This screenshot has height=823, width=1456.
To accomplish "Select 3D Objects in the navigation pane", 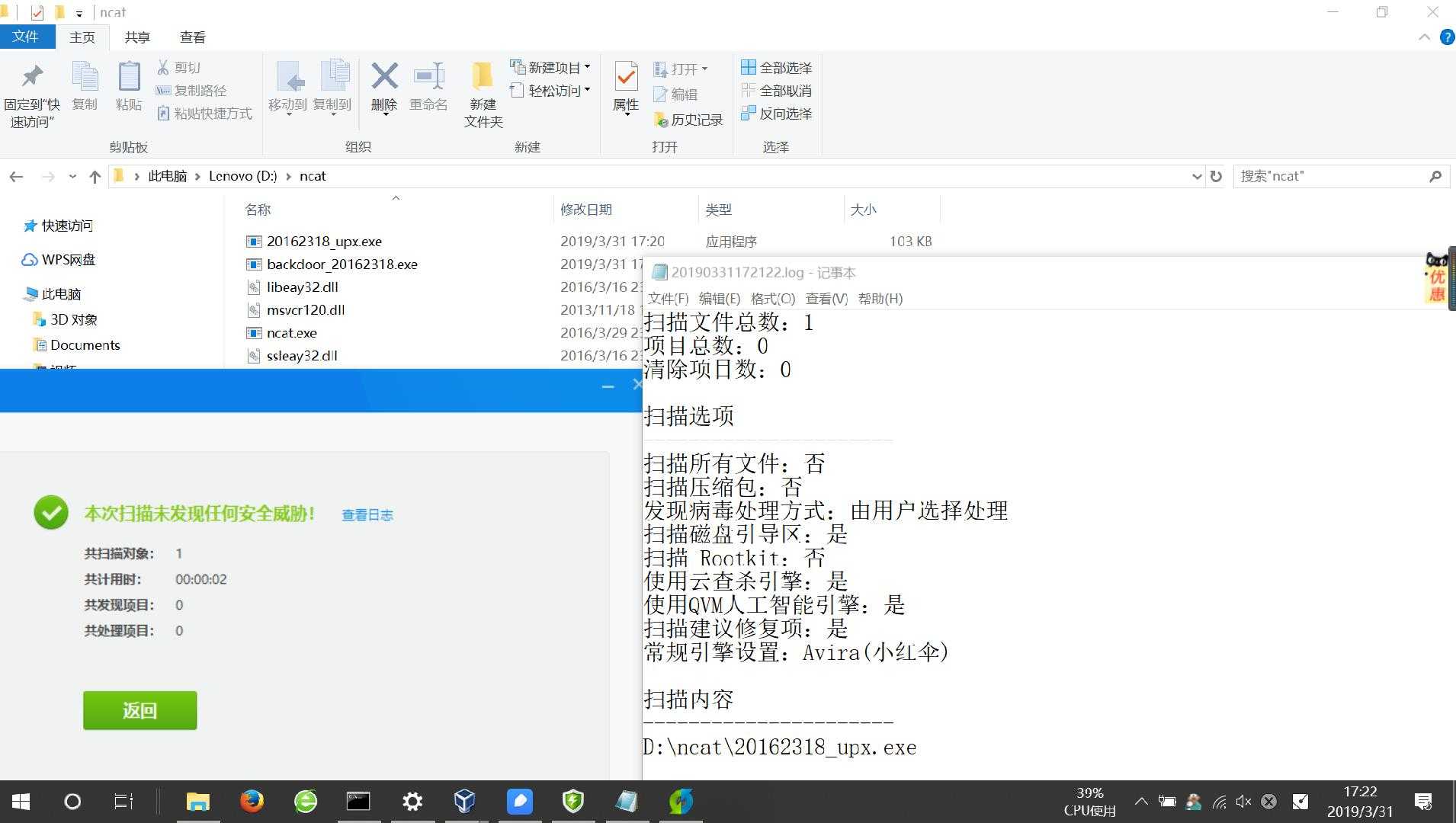I will [73, 319].
